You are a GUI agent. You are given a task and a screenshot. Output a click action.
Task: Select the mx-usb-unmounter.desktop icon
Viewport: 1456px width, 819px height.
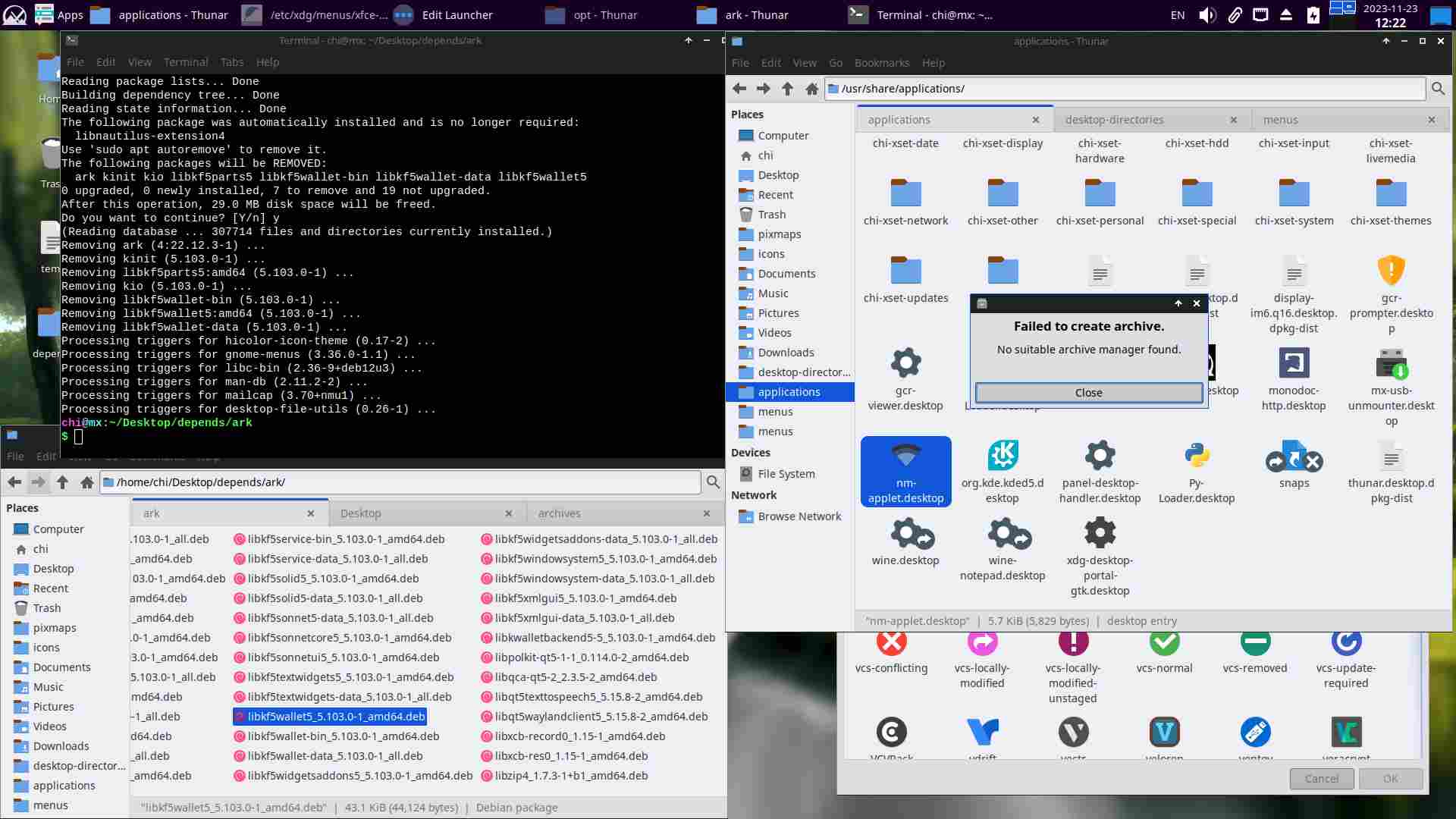(x=1391, y=364)
